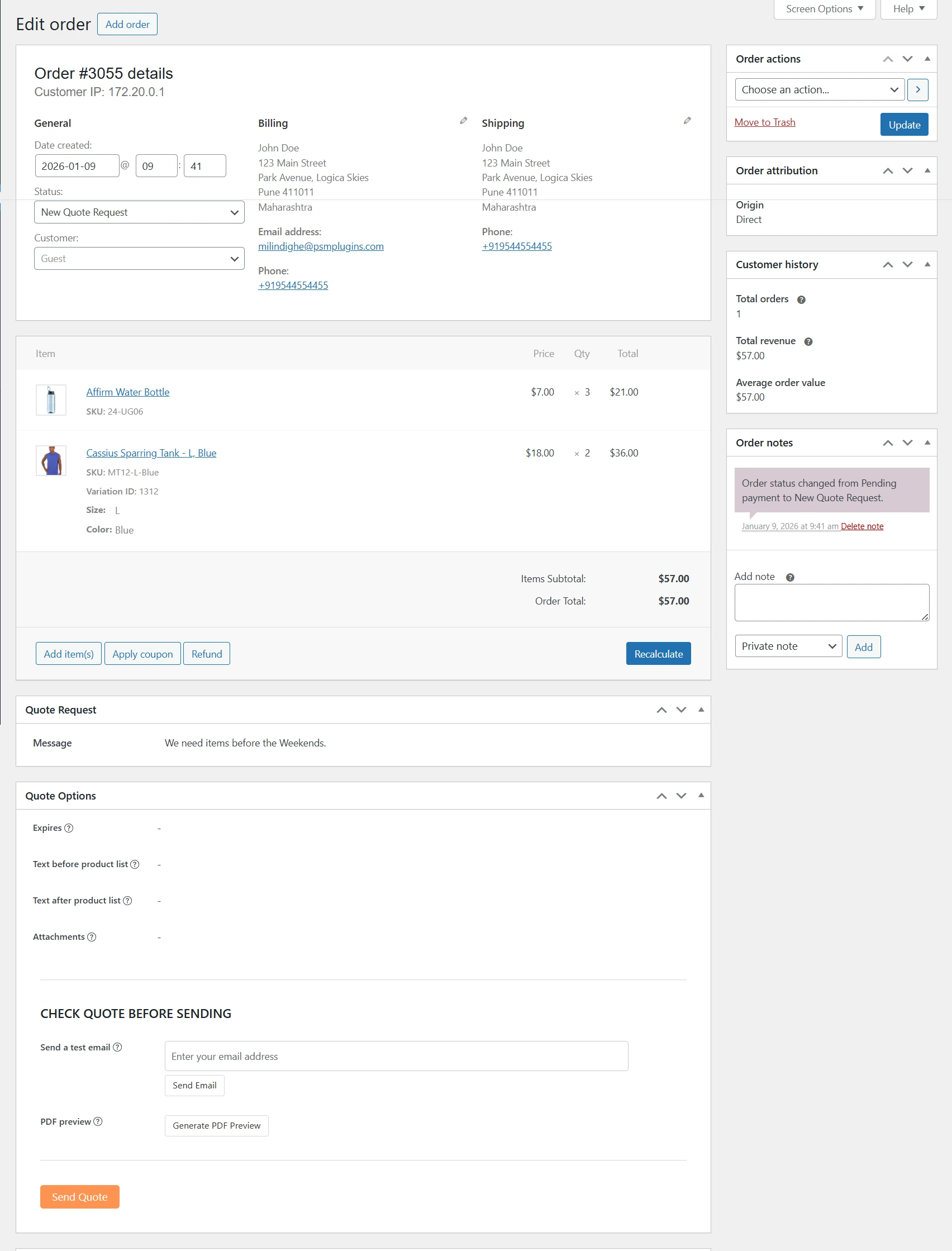Click help icon for PDF preview
The height and width of the screenshot is (1251, 952).
point(98,1121)
